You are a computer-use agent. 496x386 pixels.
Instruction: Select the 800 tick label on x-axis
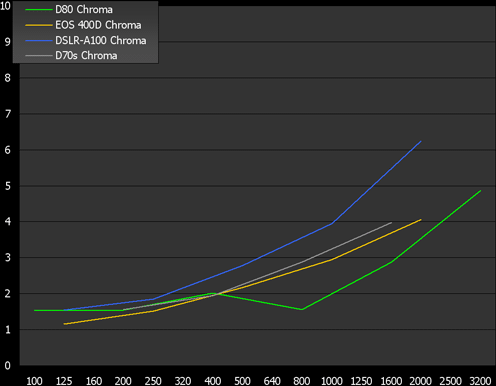302,381
